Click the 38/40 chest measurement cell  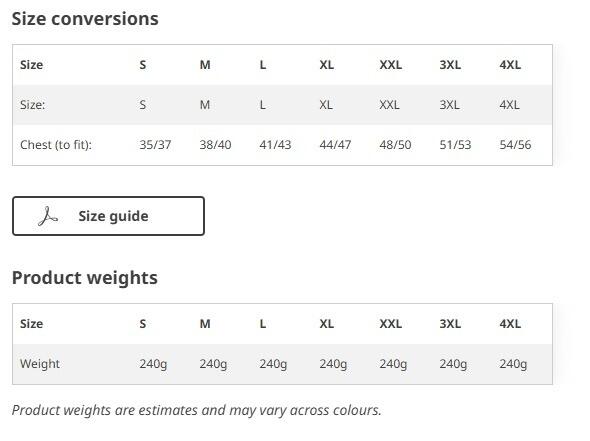[215, 145]
